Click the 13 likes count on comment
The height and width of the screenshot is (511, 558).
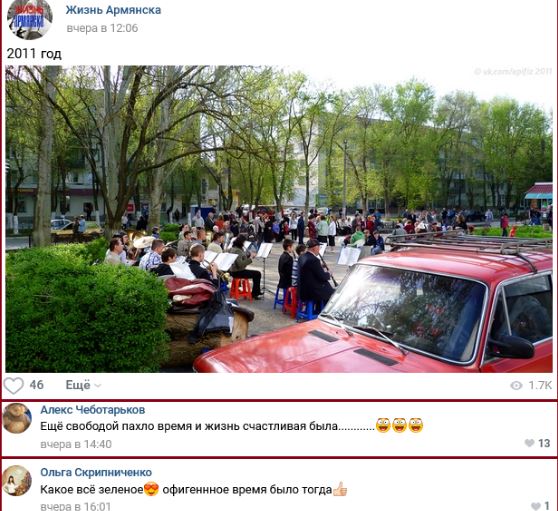(x=544, y=443)
